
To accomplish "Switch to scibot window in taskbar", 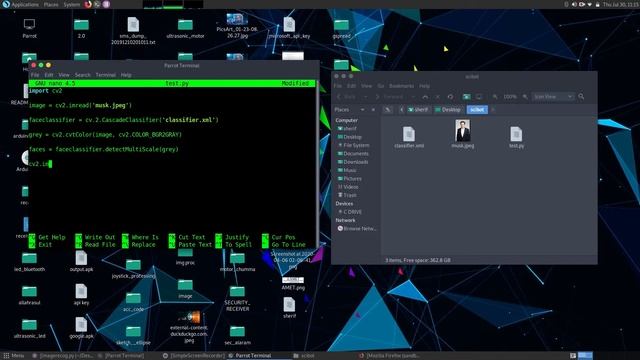I will tap(304, 356).
